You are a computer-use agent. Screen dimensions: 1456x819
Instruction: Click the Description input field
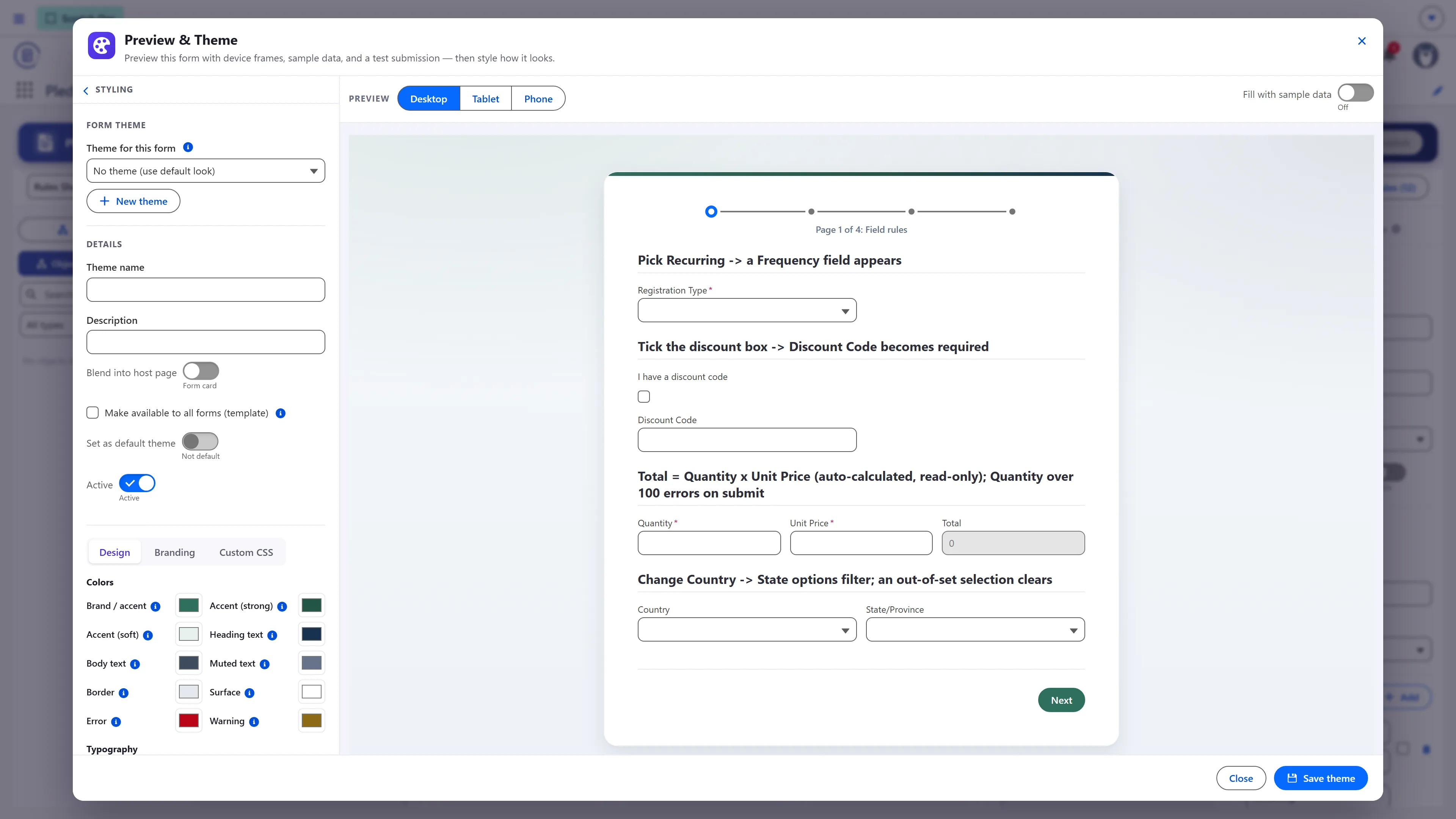tap(206, 342)
